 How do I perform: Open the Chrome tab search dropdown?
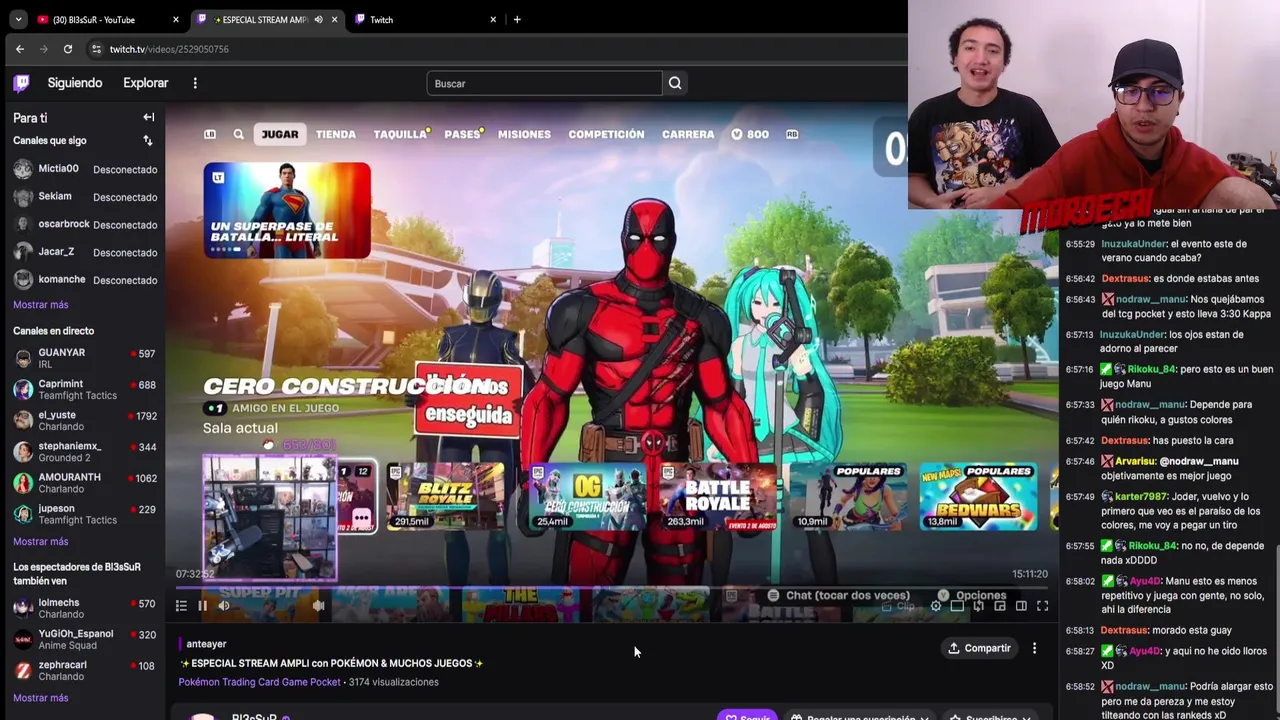(18, 19)
